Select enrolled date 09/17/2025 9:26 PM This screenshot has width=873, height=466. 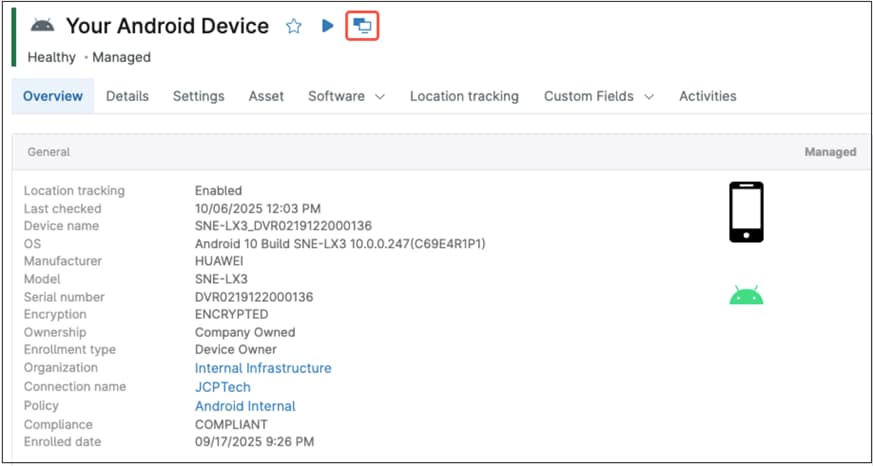point(254,442)
